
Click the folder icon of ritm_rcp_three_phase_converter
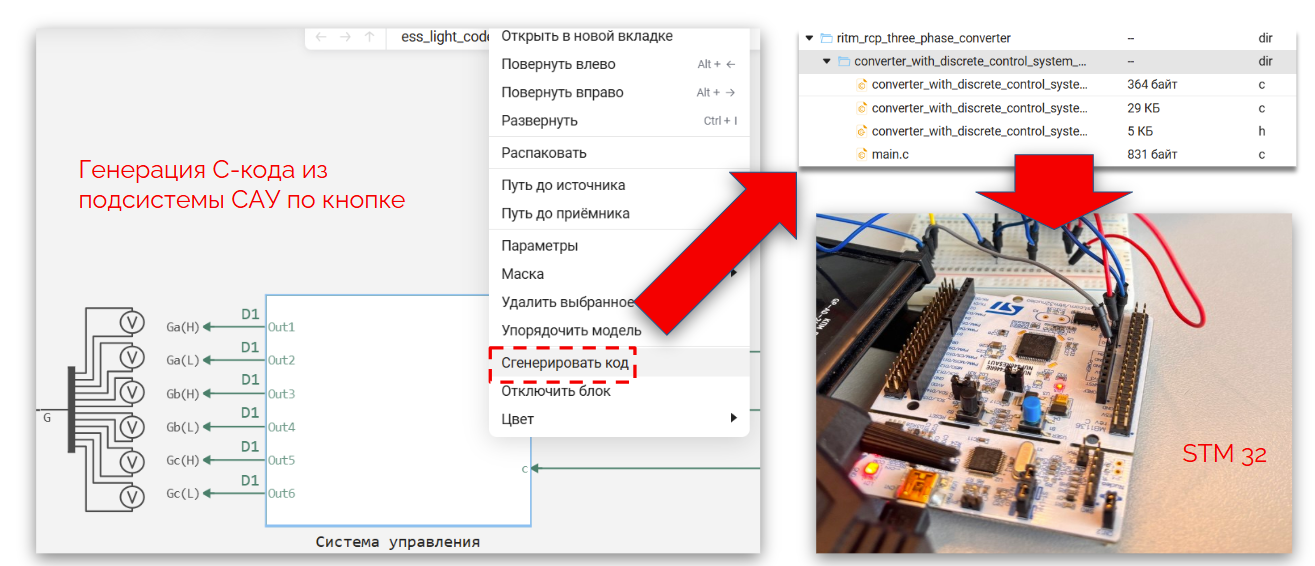826,38
